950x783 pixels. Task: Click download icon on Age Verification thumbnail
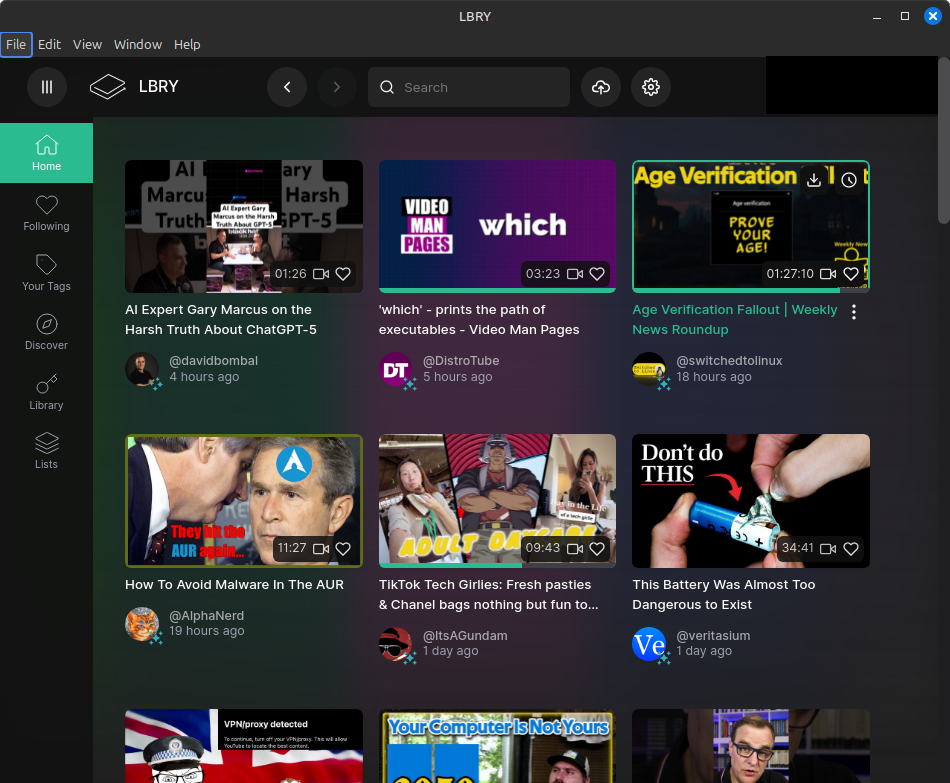pos(814,180)
